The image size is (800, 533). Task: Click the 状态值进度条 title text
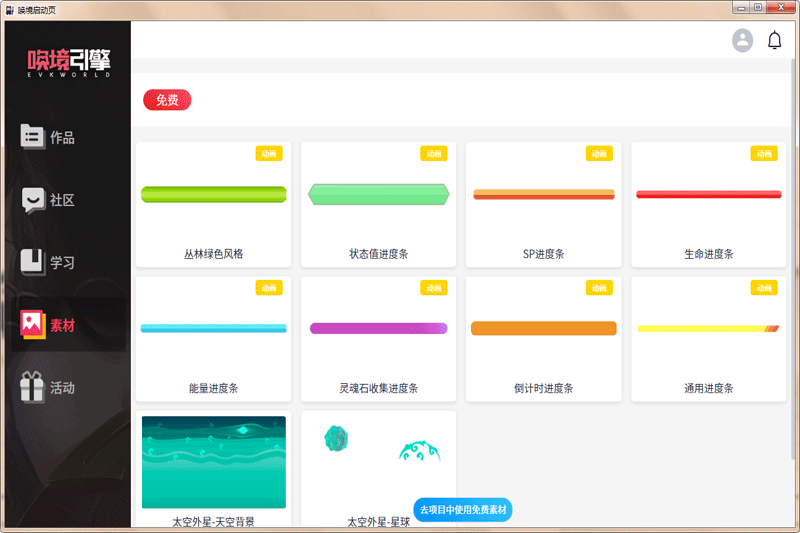[379, 254]
